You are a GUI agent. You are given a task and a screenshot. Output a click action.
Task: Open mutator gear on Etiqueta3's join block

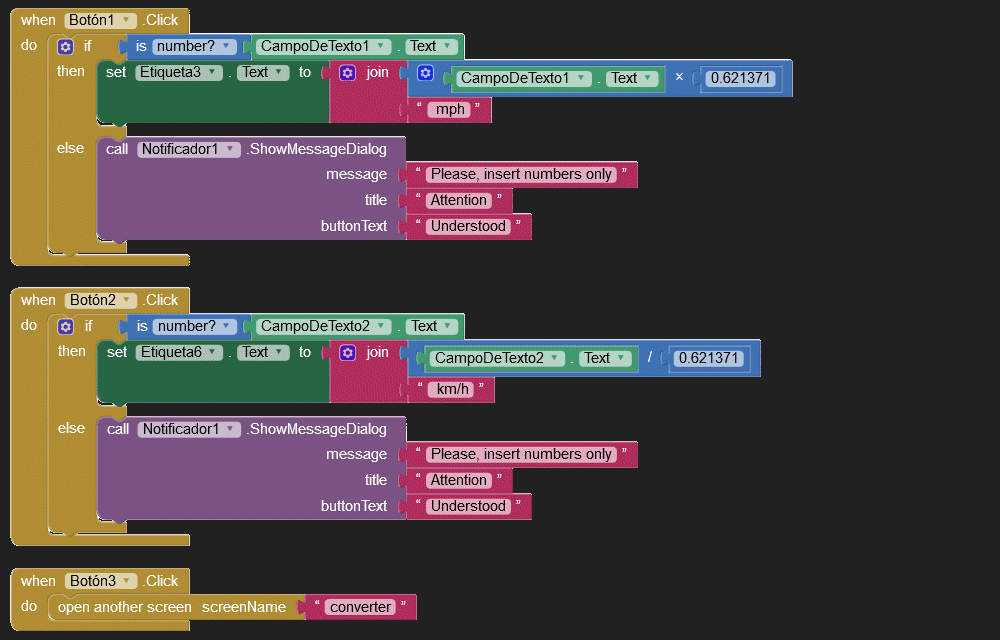[348, 72]
